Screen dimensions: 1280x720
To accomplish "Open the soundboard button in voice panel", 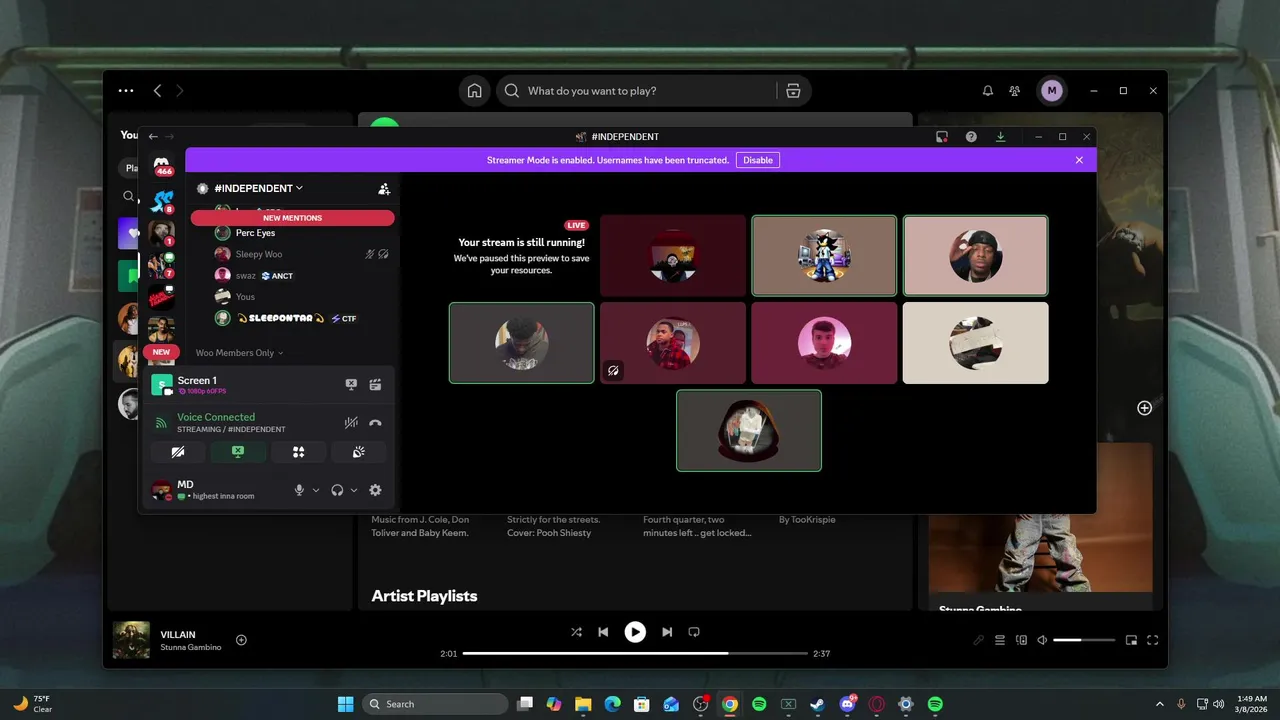I will point(359,452).
